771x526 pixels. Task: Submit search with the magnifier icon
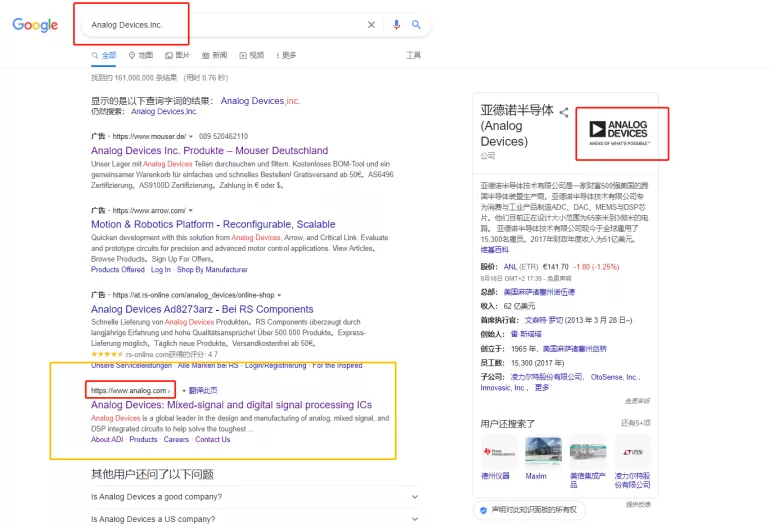(x=416, y=25)
